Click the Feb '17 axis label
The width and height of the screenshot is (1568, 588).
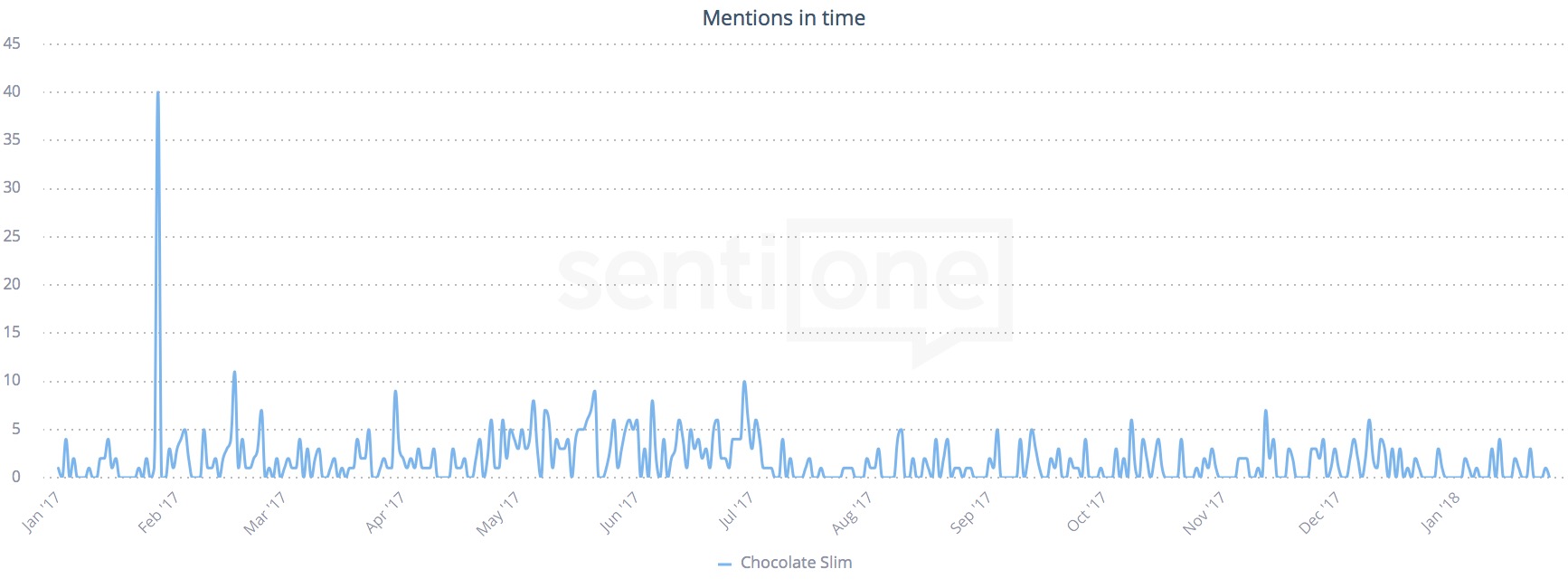pyautogui.click(x=157, y=513)
